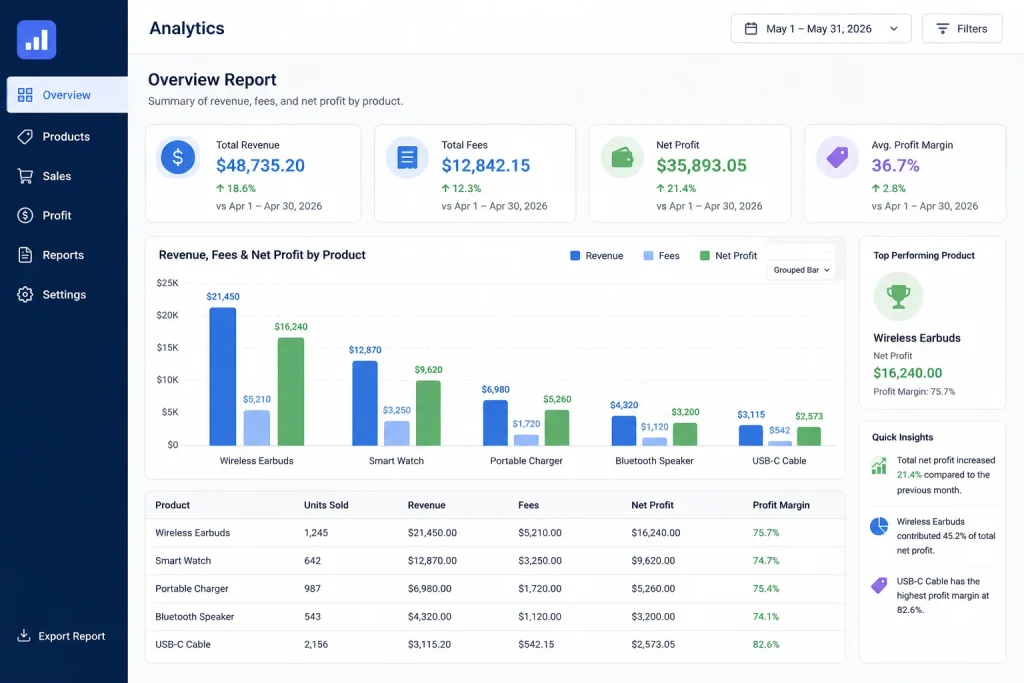Sort by the Profit Margin column header
The image size is (1024, 683).
[x=781, y=505]
